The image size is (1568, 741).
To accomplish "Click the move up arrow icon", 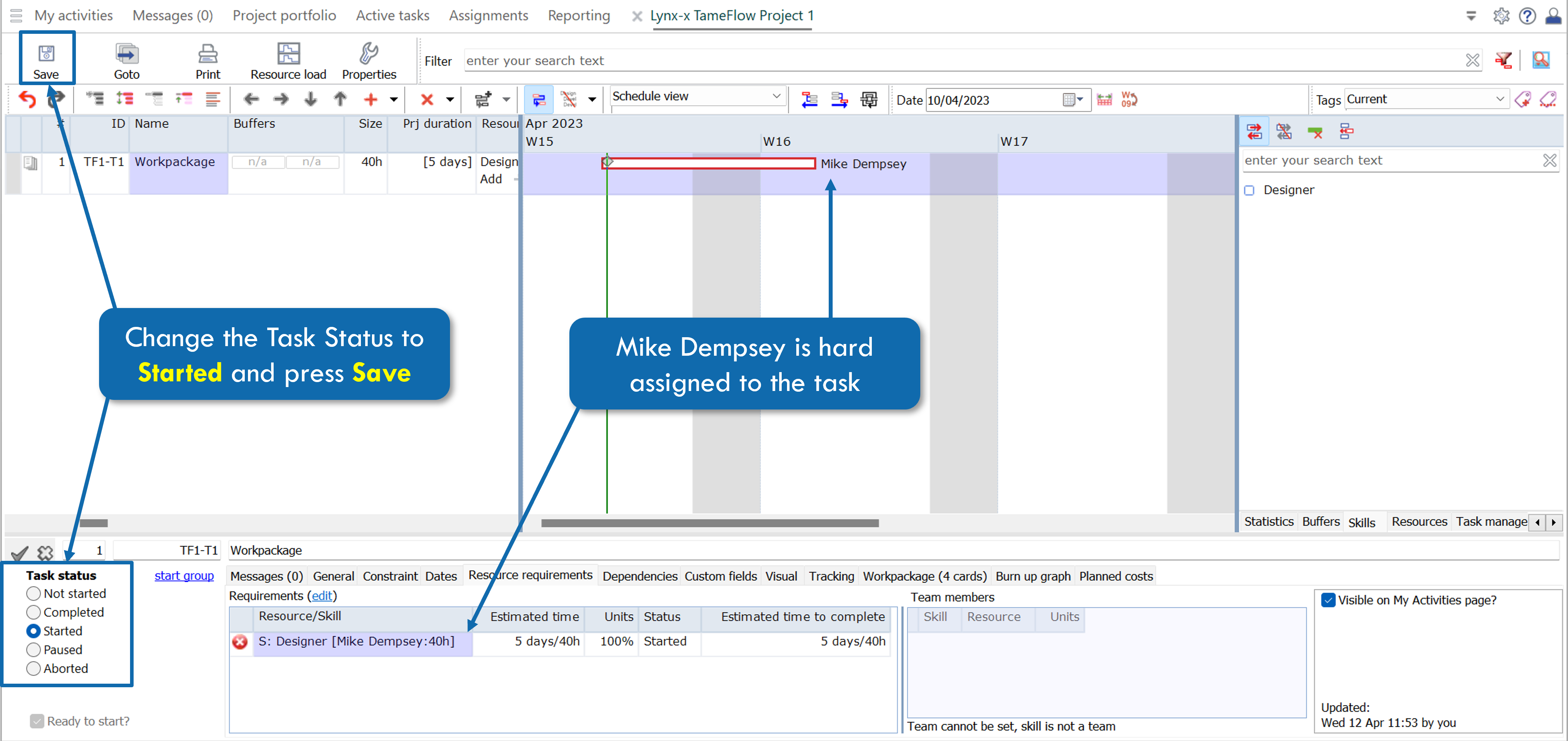I will coord(340,99).
